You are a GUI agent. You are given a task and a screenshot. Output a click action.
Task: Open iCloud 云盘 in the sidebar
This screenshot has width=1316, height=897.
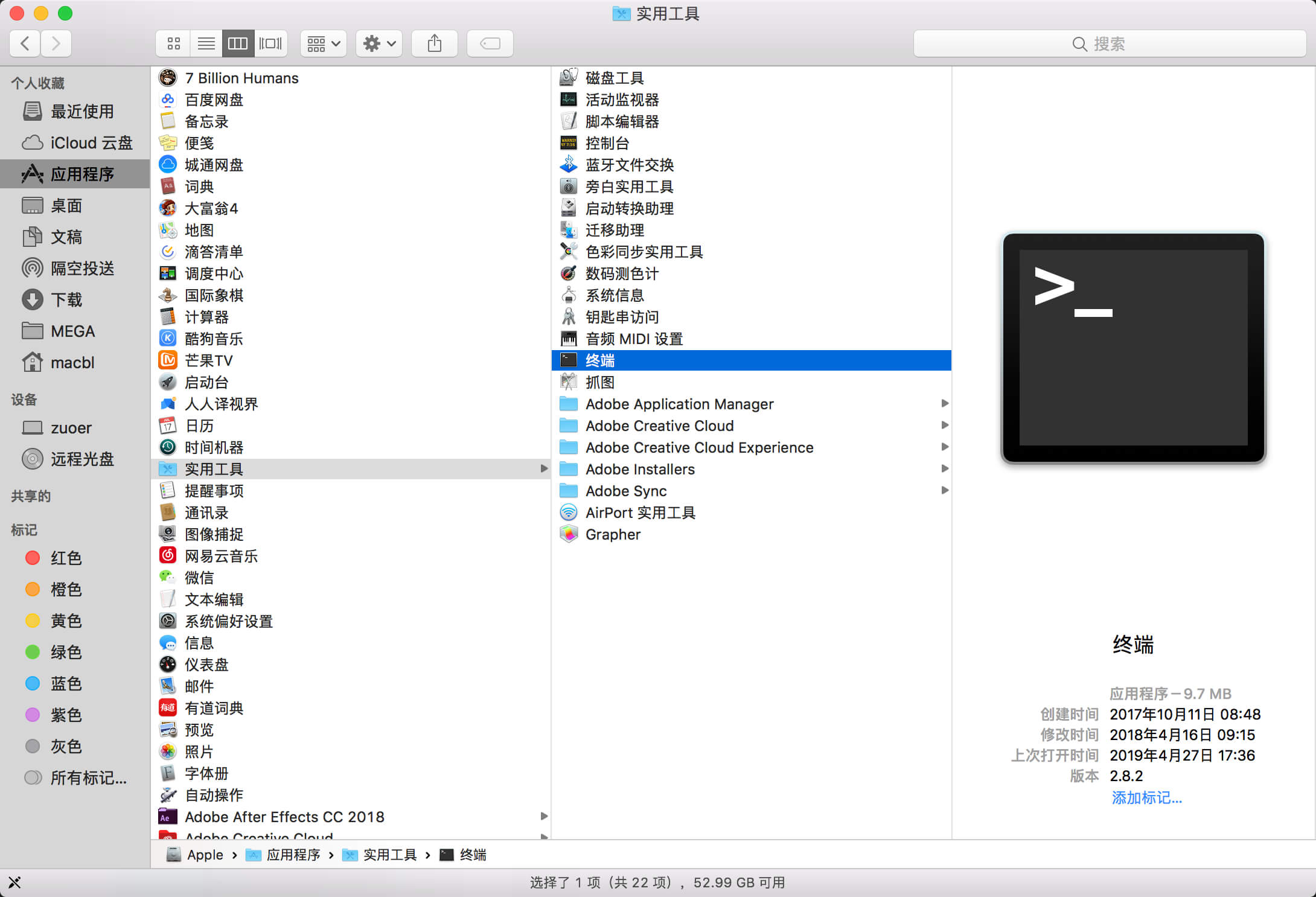(x=75, y=142)
